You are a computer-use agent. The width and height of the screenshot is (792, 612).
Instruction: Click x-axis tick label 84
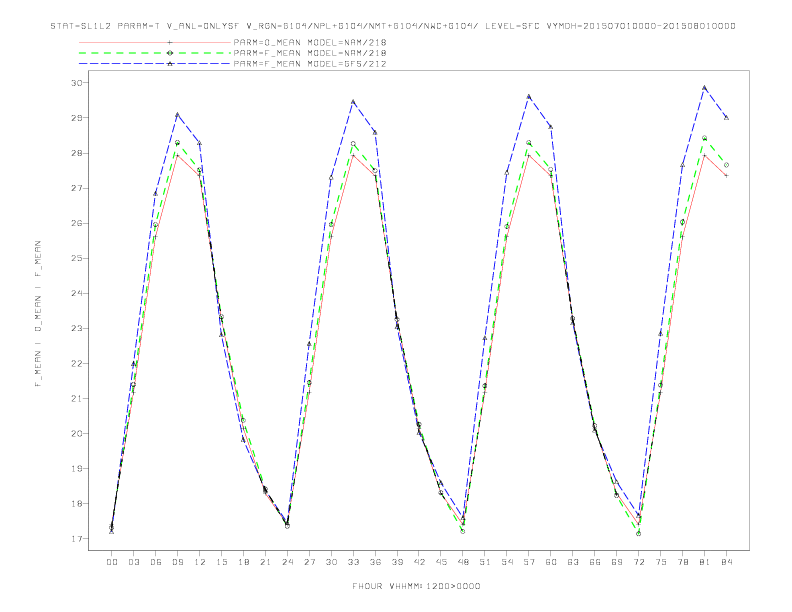pyautogui.click(x=726, y=562)
